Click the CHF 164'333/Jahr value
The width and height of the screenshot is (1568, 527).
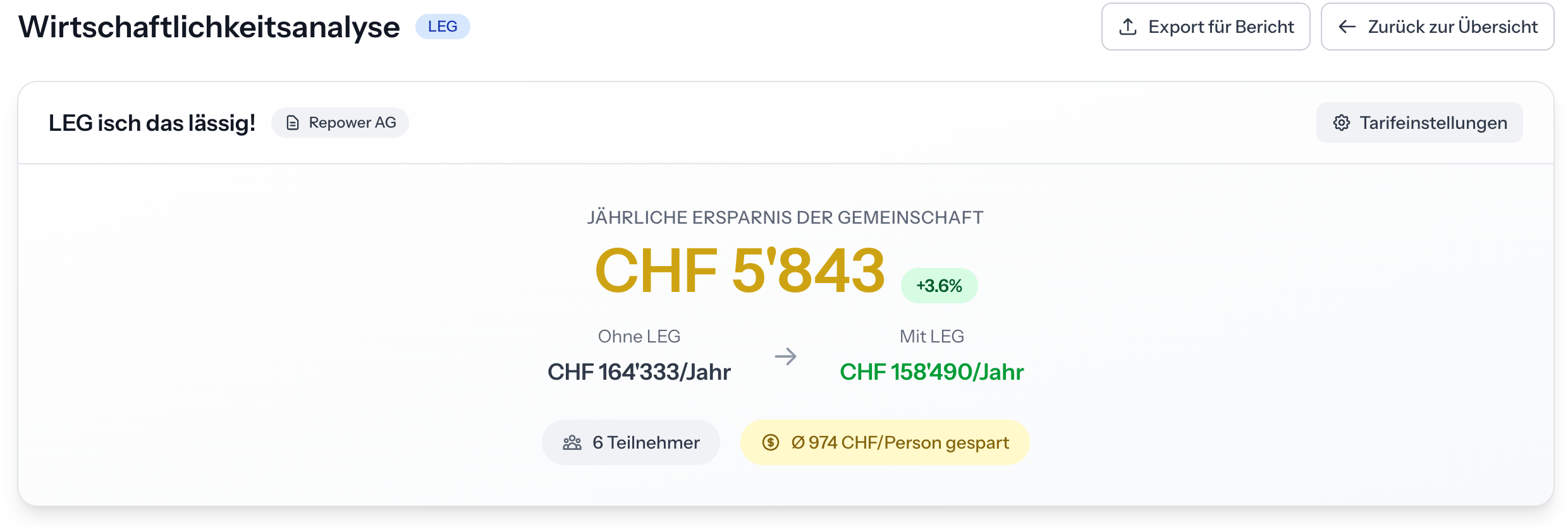(639, 372)
